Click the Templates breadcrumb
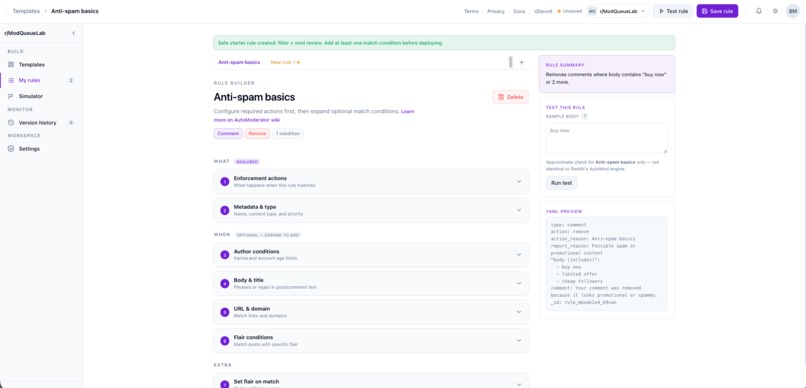Screen dimensions: 806x388 pos(26,11)
